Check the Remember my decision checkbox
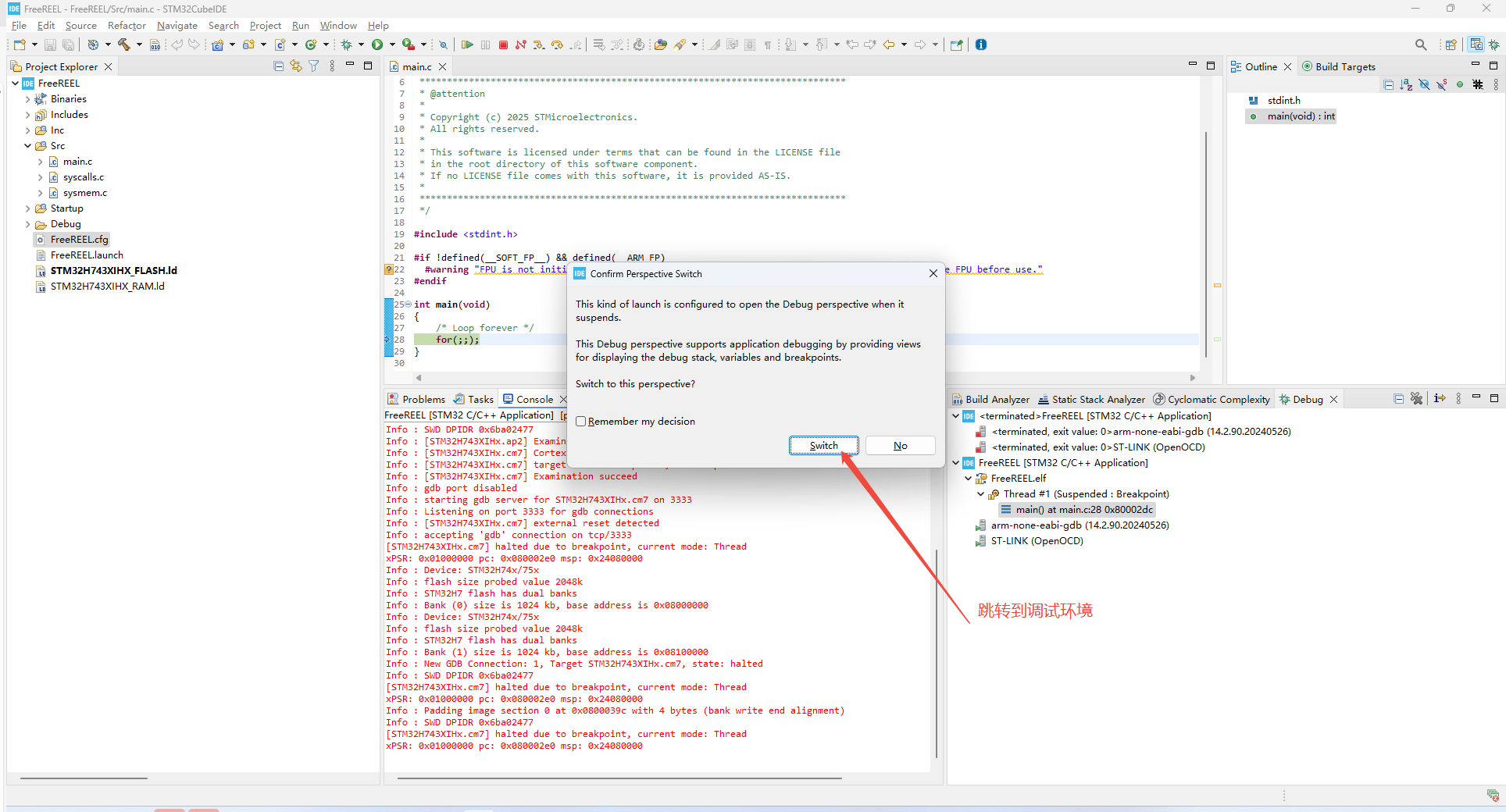This screenshot has height=812, width=1506. click(581, 422)
